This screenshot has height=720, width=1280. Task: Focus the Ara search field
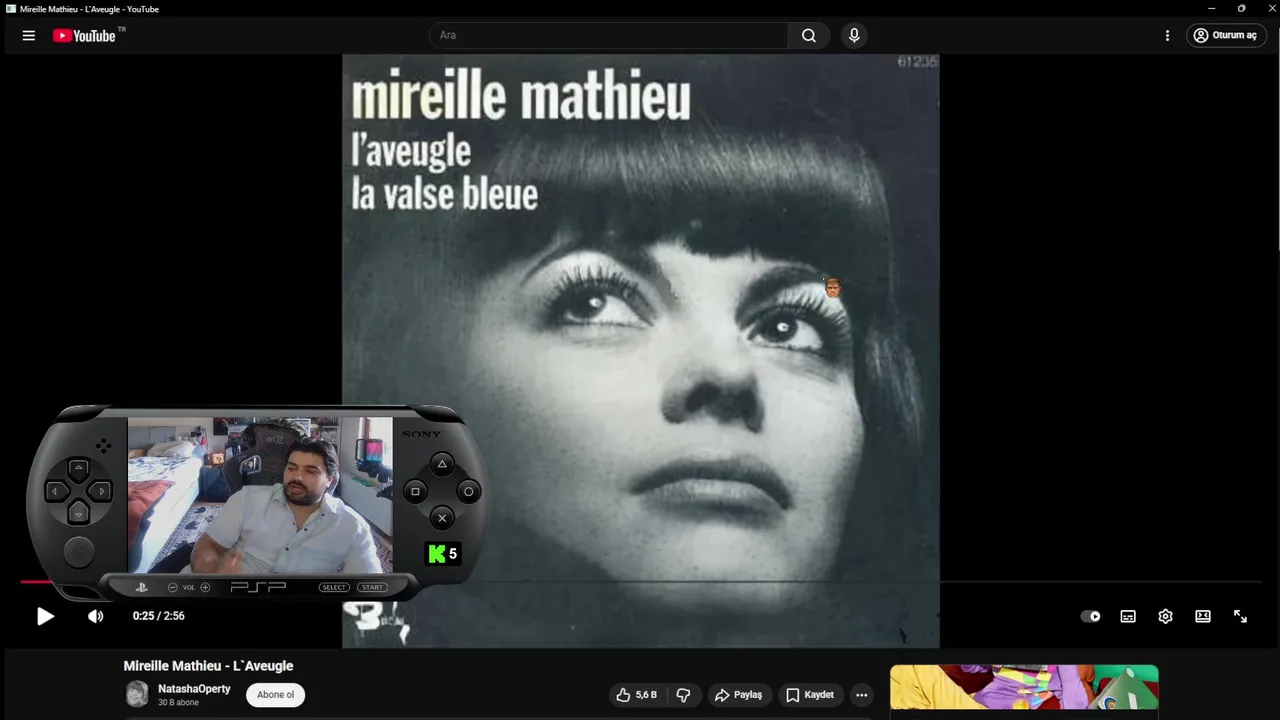pyautogui.click(x=609, y=35)
